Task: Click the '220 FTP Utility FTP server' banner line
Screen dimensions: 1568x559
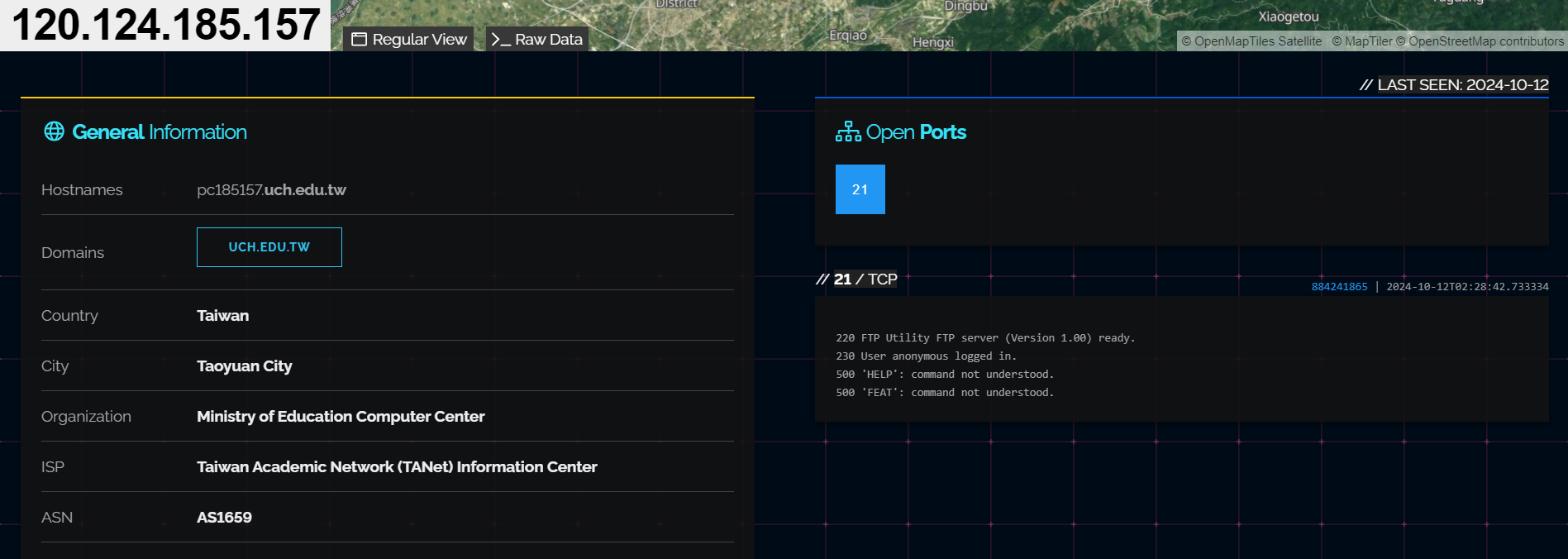Action: 985,338
